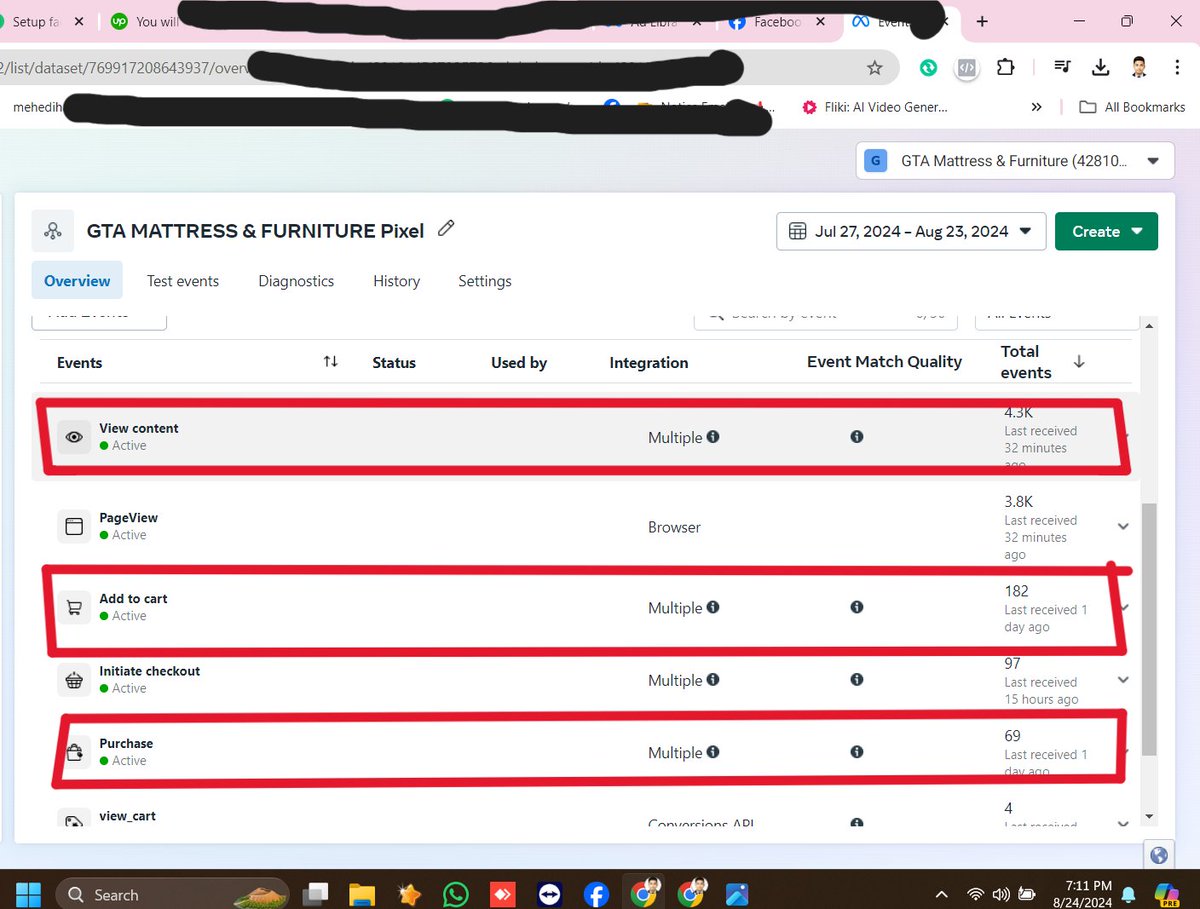Open the Fliki AI Video Generator bookmark
This screenshot has width=1200, height=909.
pos(874,107)
